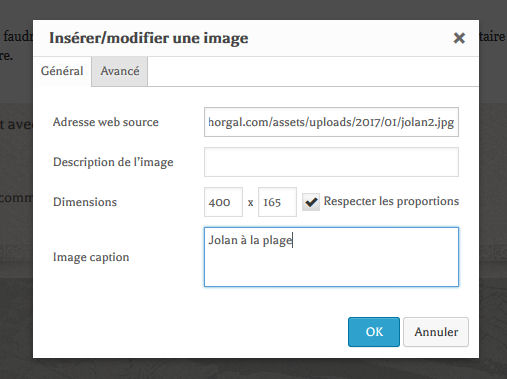Click the Respecter les proportions label text
The image size is (507, 379).
click(x=391, y=201)
